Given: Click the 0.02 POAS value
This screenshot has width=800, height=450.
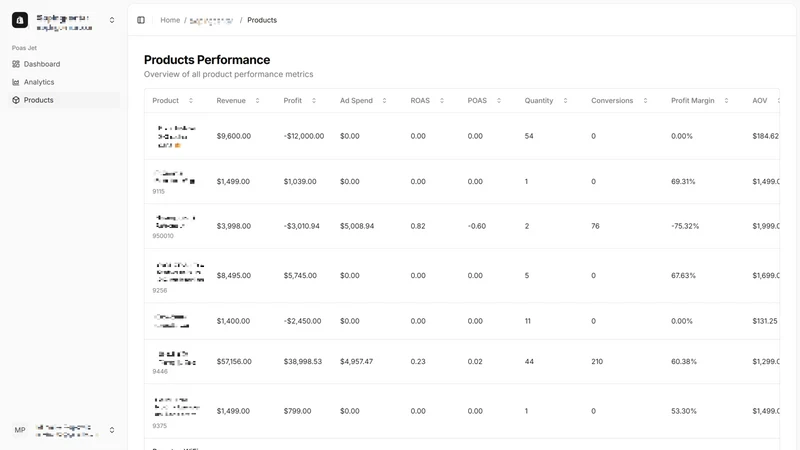Looking at the screenshot, I should tap(475, 361).
